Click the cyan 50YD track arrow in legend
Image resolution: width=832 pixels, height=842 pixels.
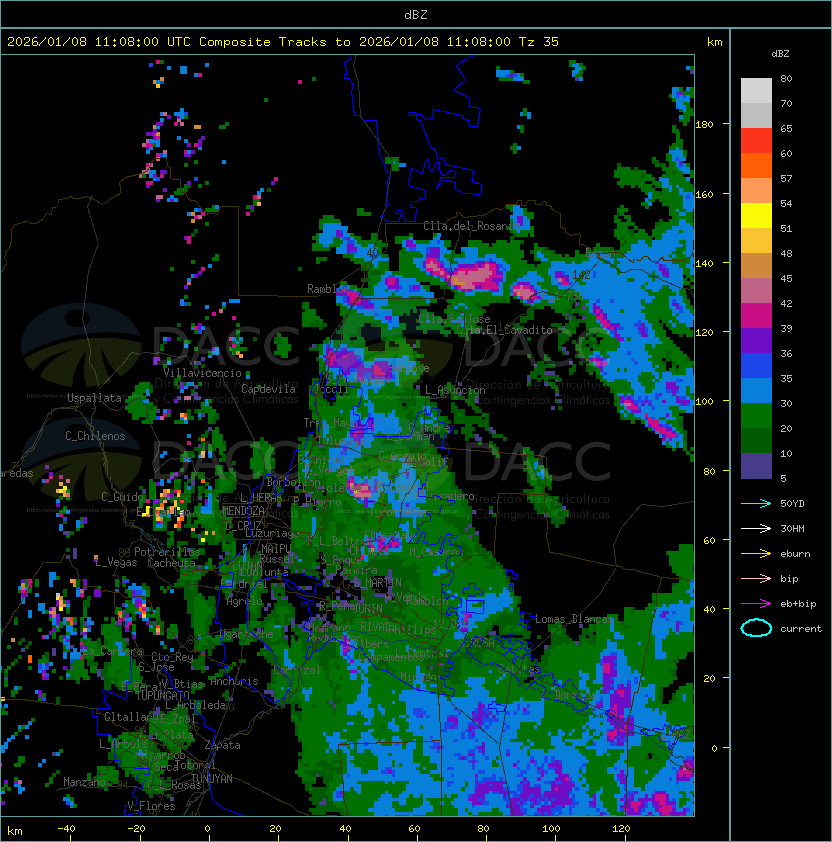pos(756,503)
